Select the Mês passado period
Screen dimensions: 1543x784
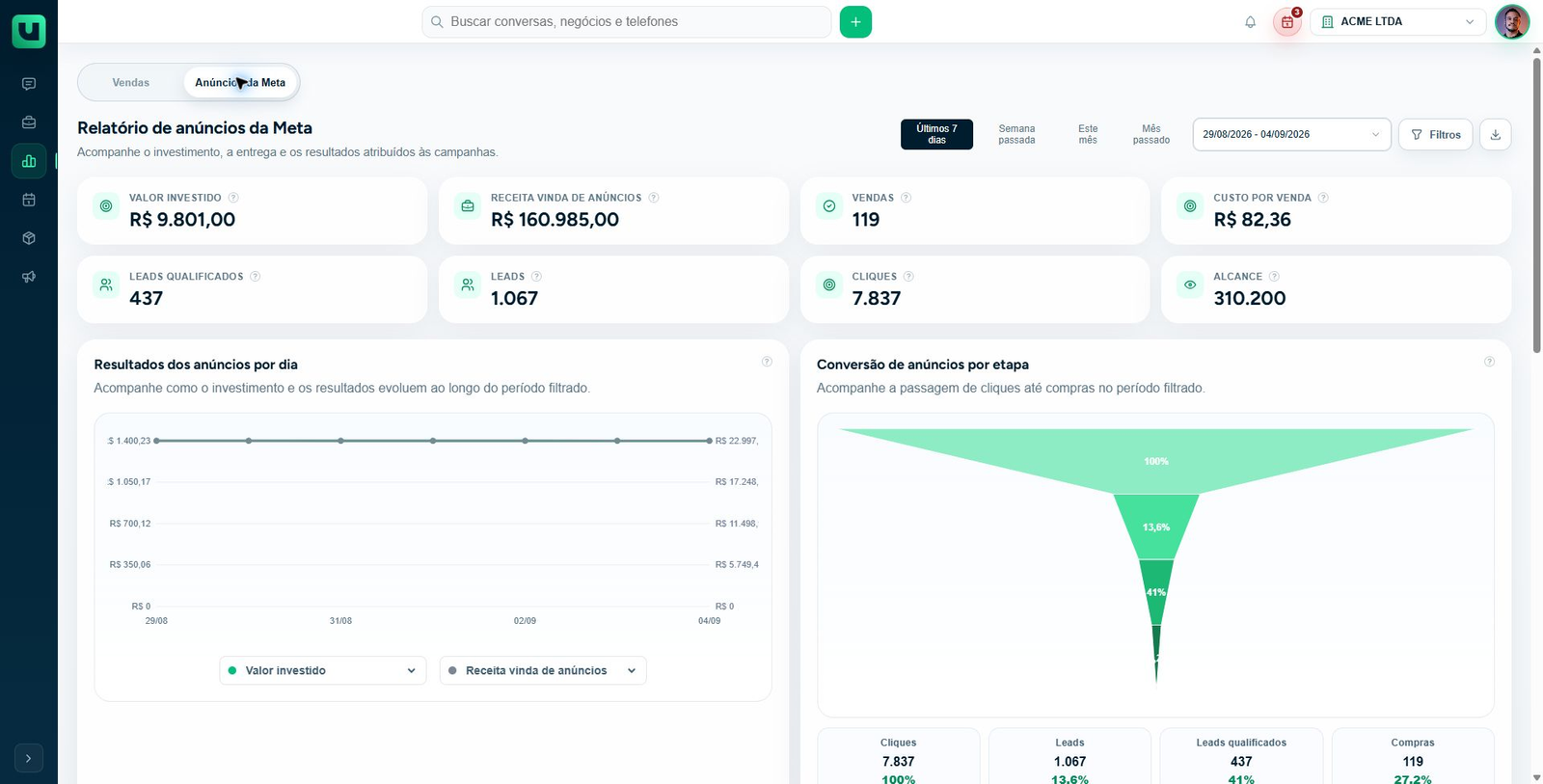(x=1151, y=134)
